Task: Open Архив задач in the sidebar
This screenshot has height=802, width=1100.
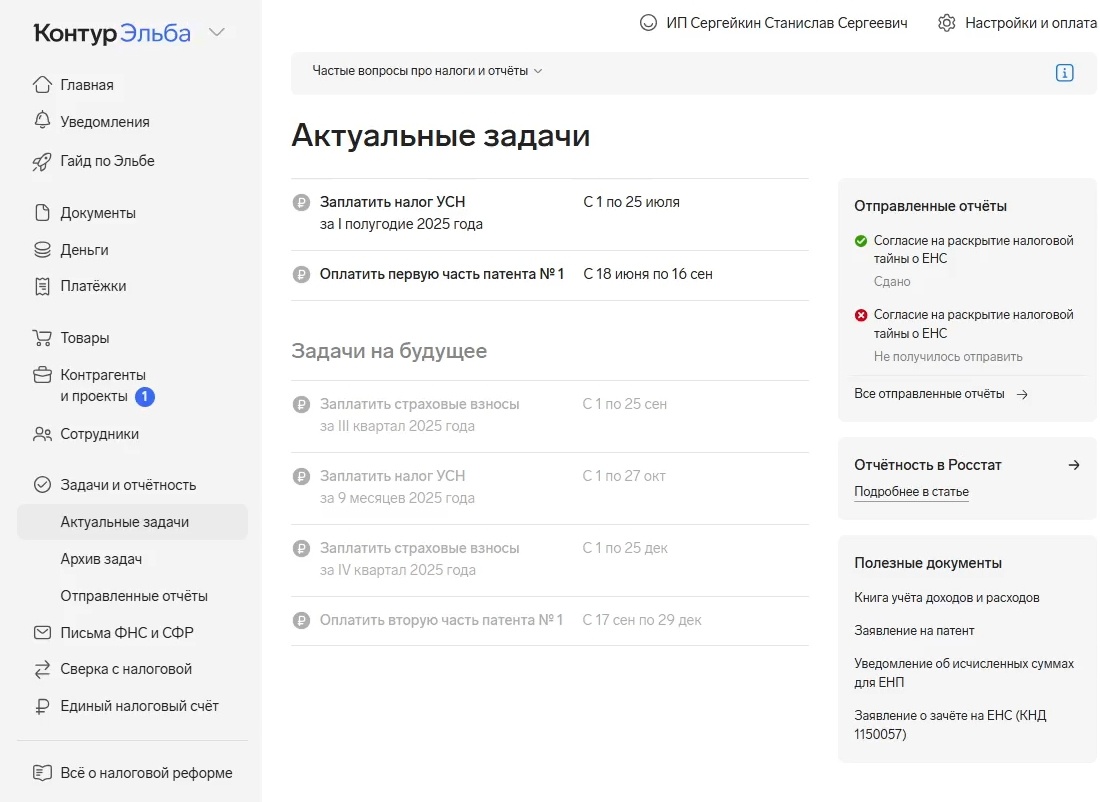Action: (101, 559)
